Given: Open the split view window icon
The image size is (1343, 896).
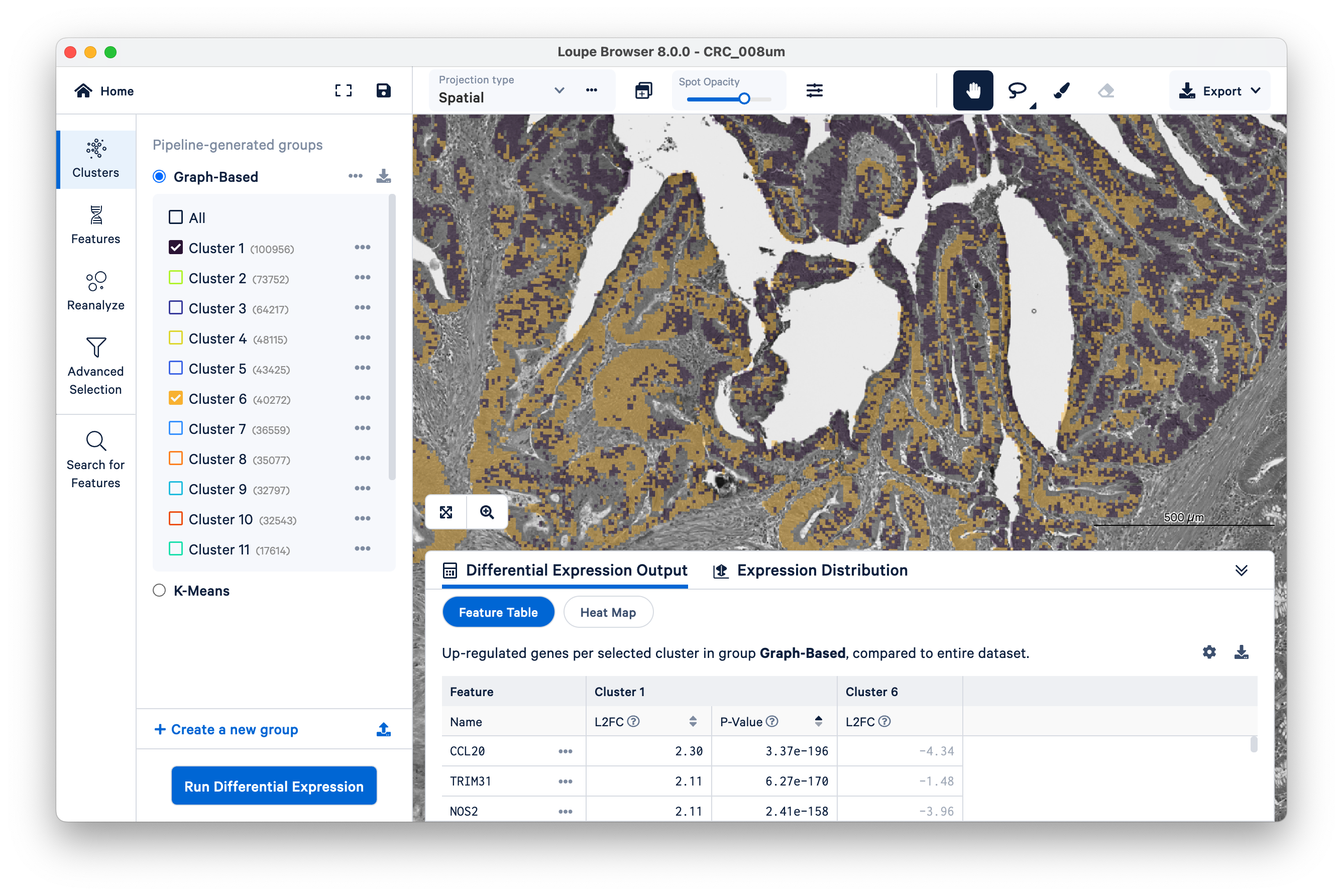Looking at the screenshot, I should click(643, 90).
